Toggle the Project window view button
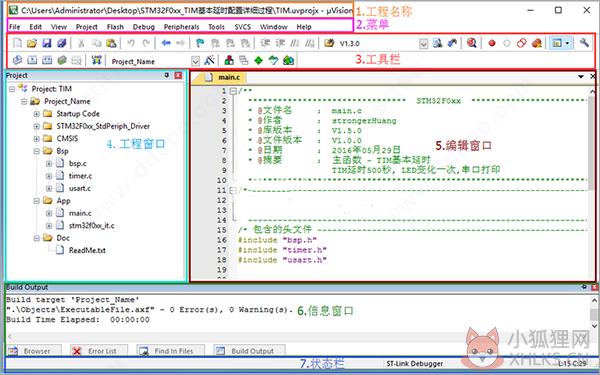Screen dimensions: 600x375 (x=557, y=43)
